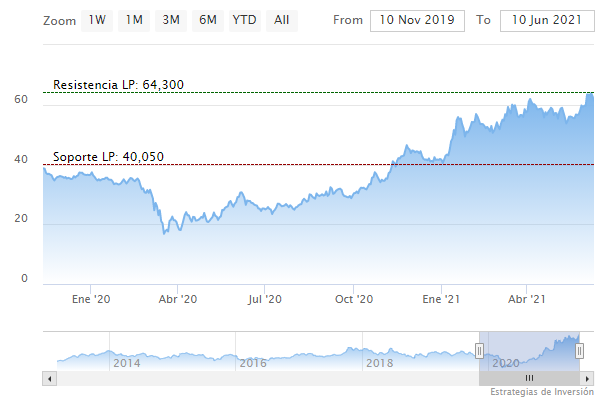Click the From date field
This screenshot has width=606, height=405.
point(417,20)
